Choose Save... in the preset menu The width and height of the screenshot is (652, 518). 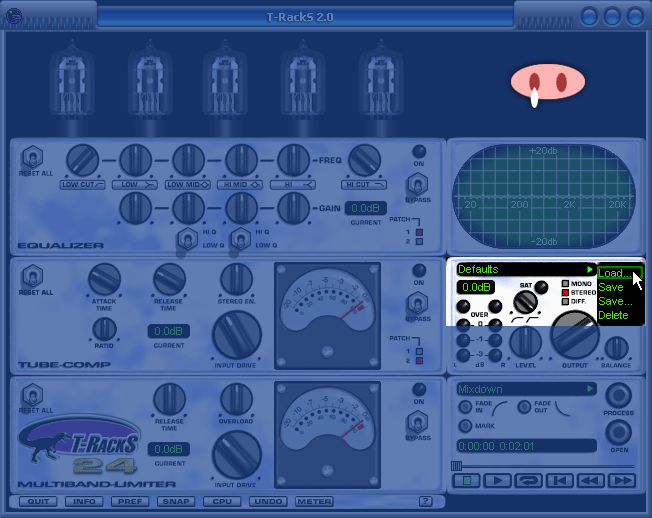615,301
